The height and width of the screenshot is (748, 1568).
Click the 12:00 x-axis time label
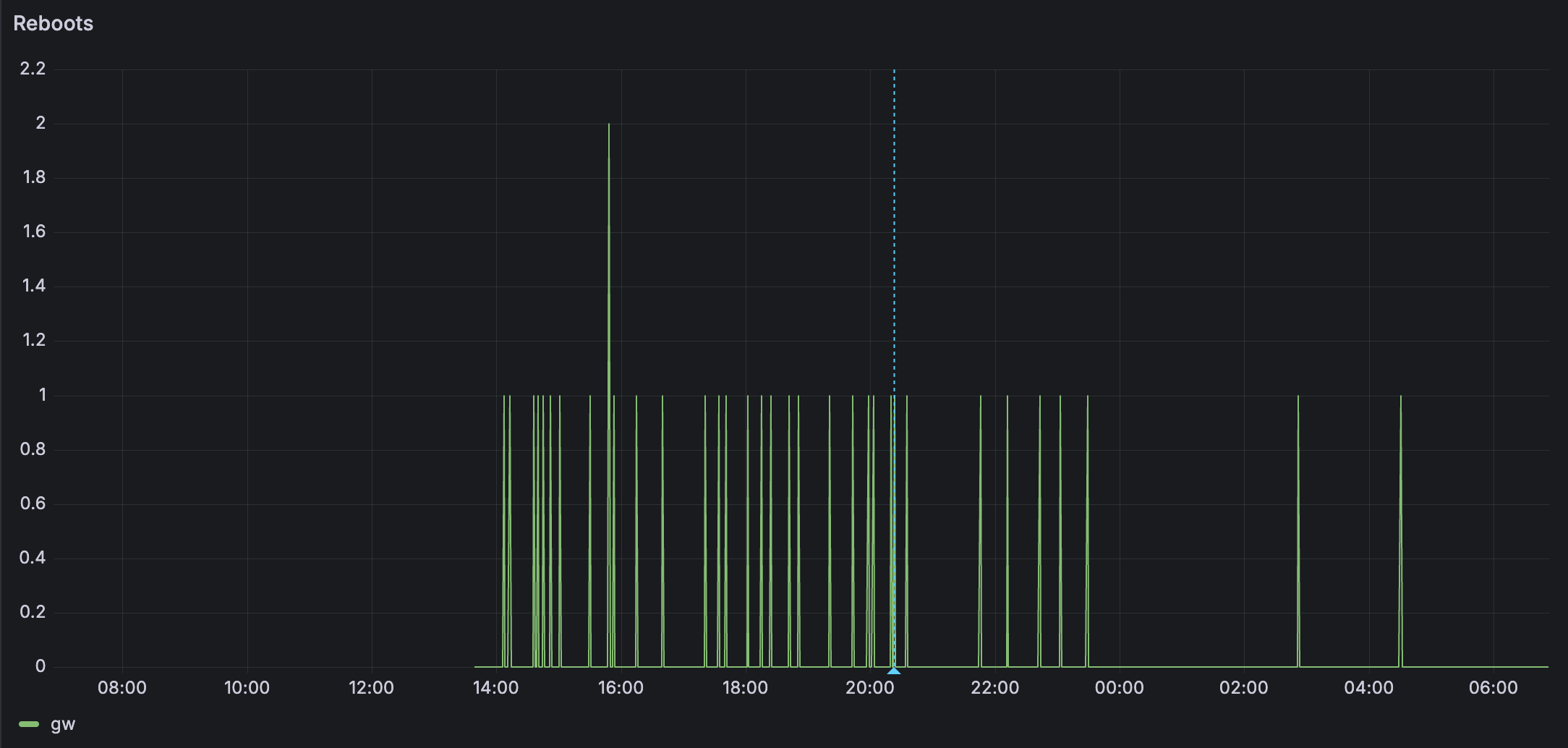tap(371, 688)
